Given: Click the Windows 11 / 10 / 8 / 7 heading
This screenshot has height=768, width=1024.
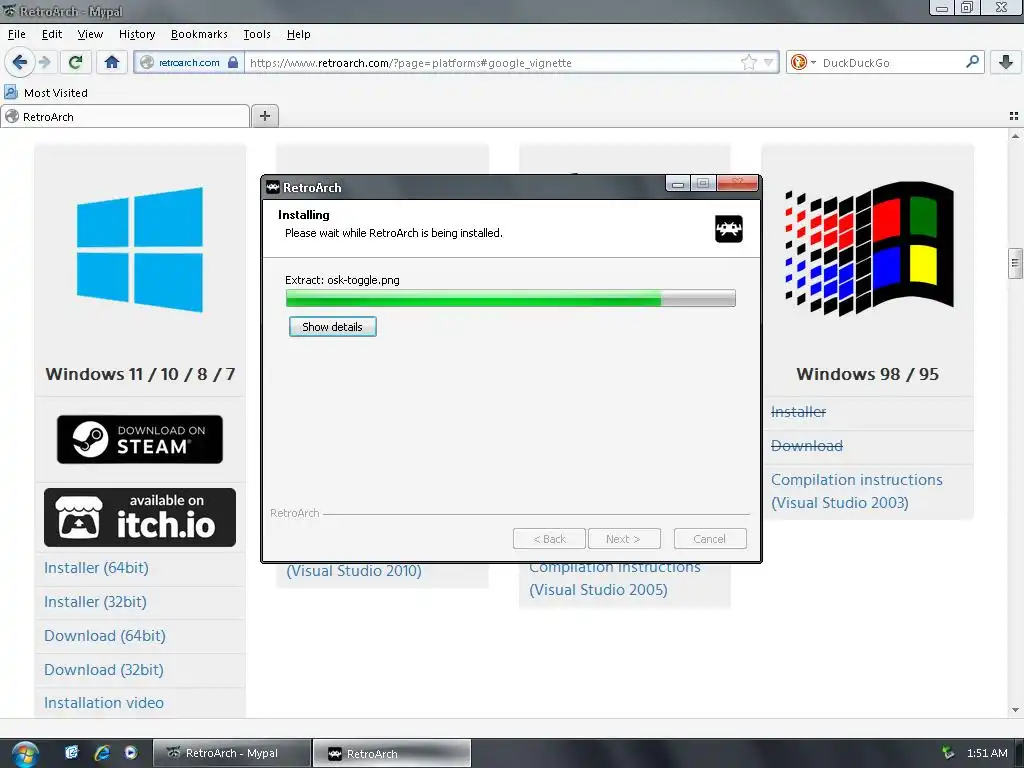Looking at the screenshot, I should pyautogui.click(x=140, y=374).
